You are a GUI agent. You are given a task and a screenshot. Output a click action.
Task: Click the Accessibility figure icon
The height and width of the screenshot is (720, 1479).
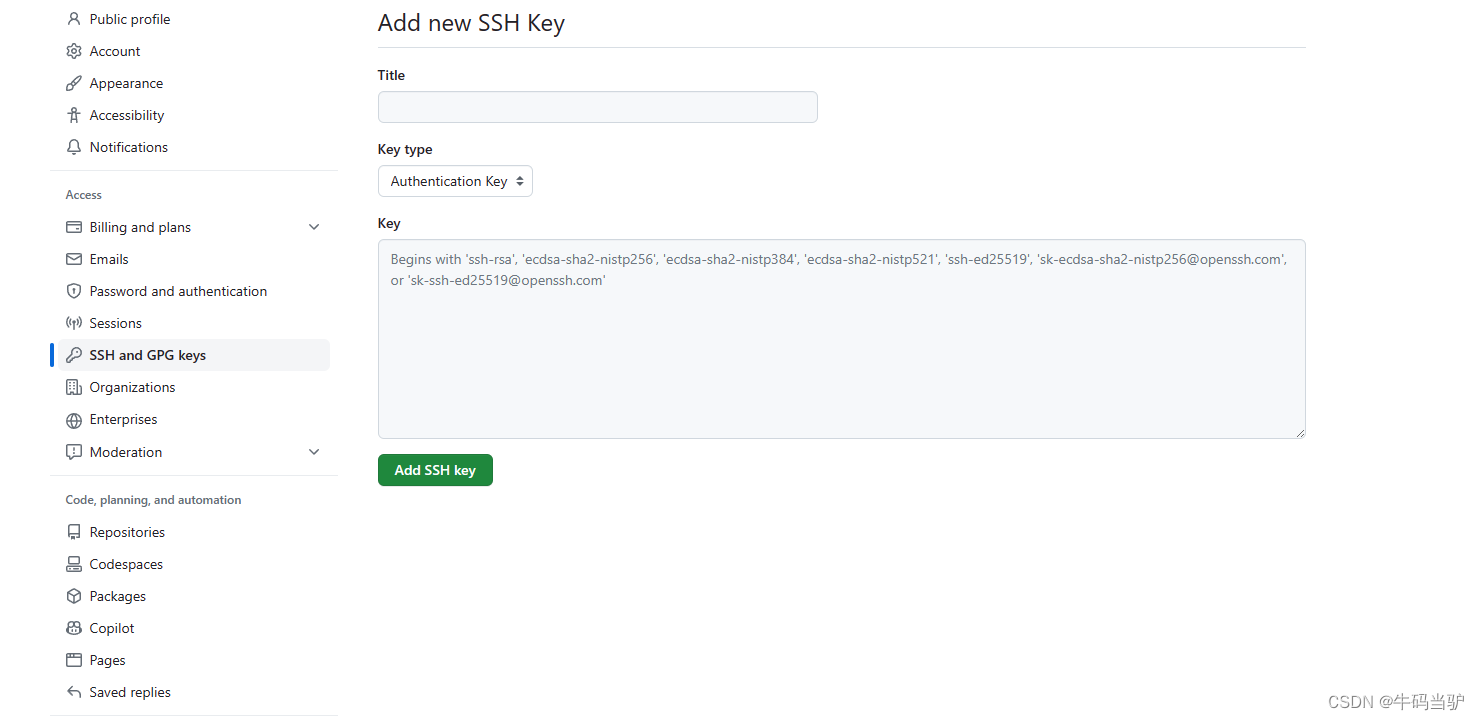click(74, 115)
